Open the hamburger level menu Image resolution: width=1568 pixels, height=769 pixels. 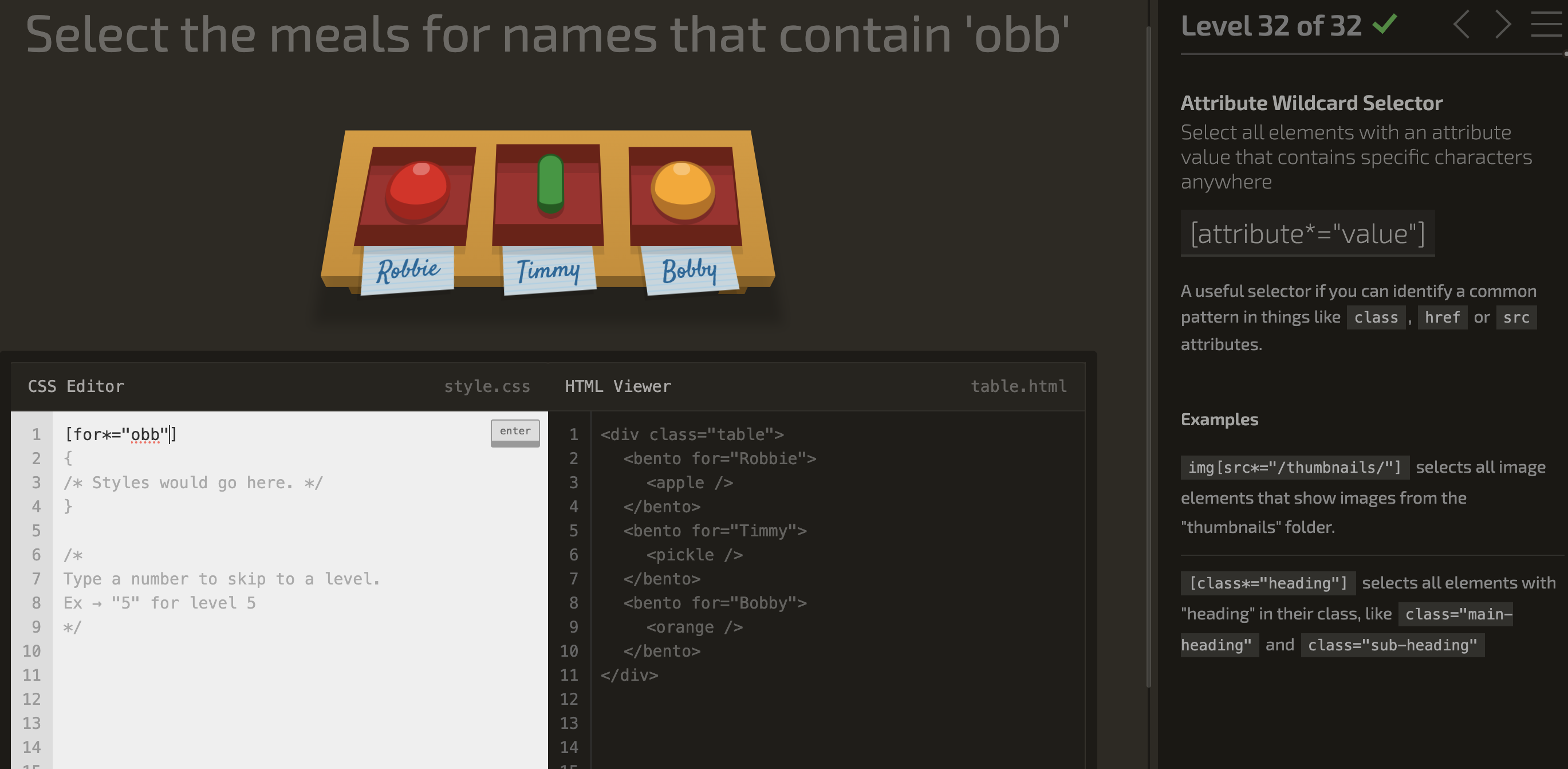(1547, 25)
